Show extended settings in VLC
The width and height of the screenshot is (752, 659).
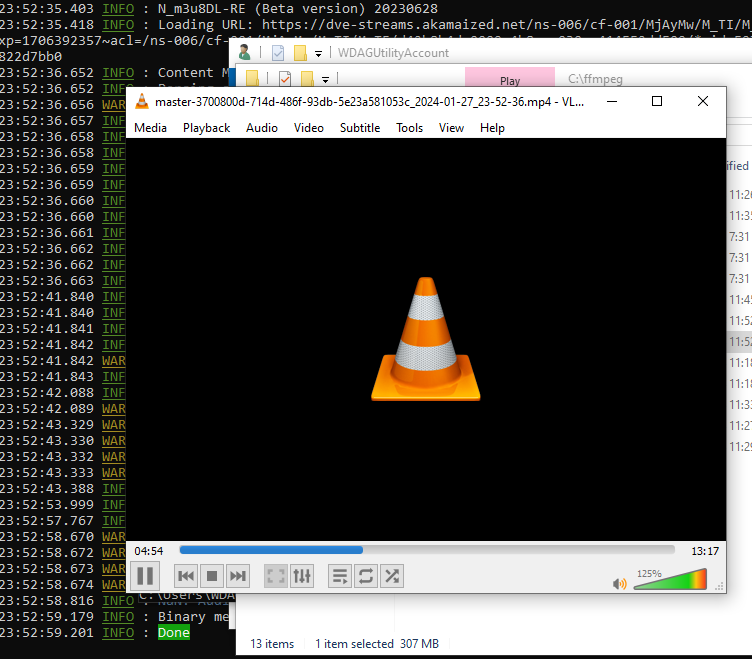pos(302,576)
